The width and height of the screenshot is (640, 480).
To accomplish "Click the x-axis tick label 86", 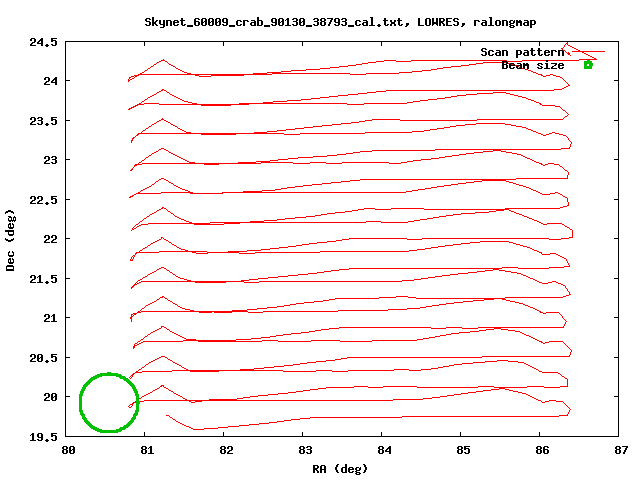I will click(x=542, y=450).
